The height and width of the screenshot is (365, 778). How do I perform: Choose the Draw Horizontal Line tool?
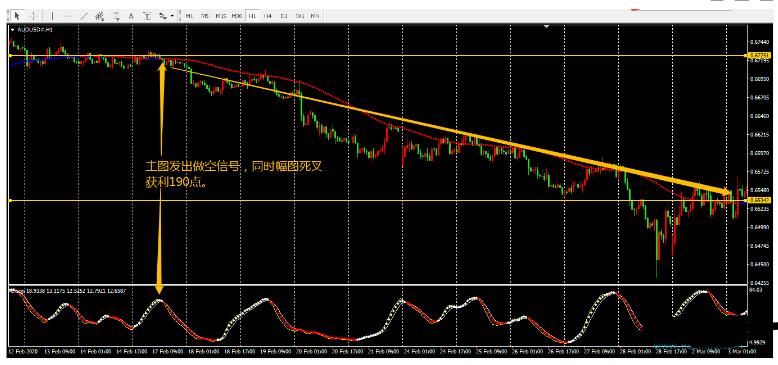pos(68,16)
